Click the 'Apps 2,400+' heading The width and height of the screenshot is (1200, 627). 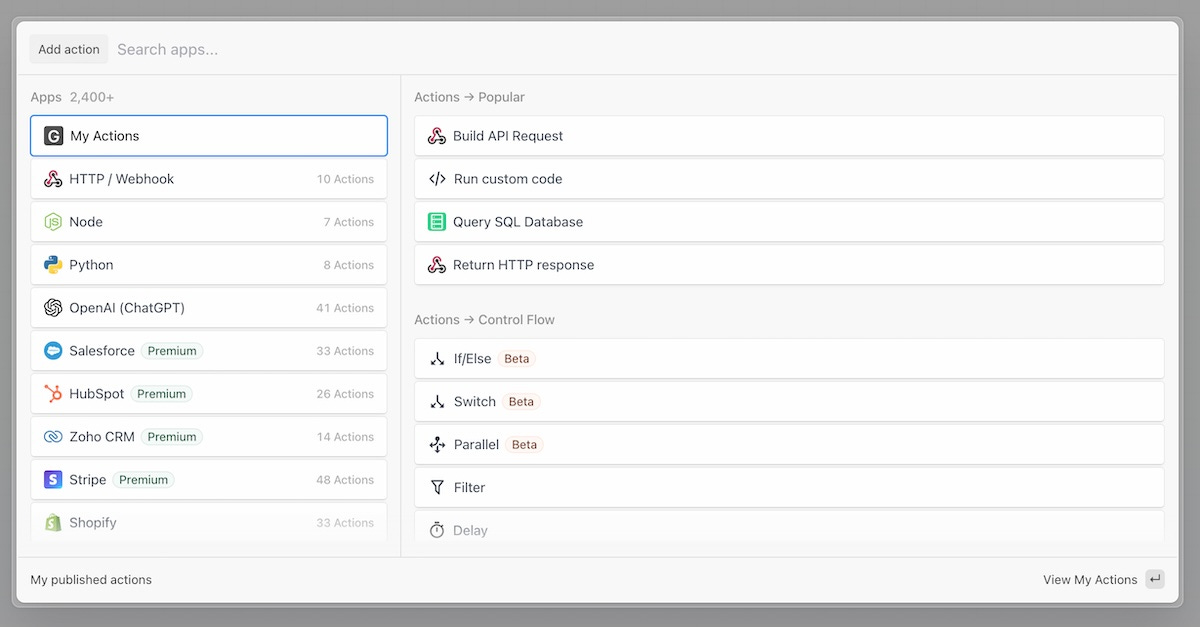72,97
